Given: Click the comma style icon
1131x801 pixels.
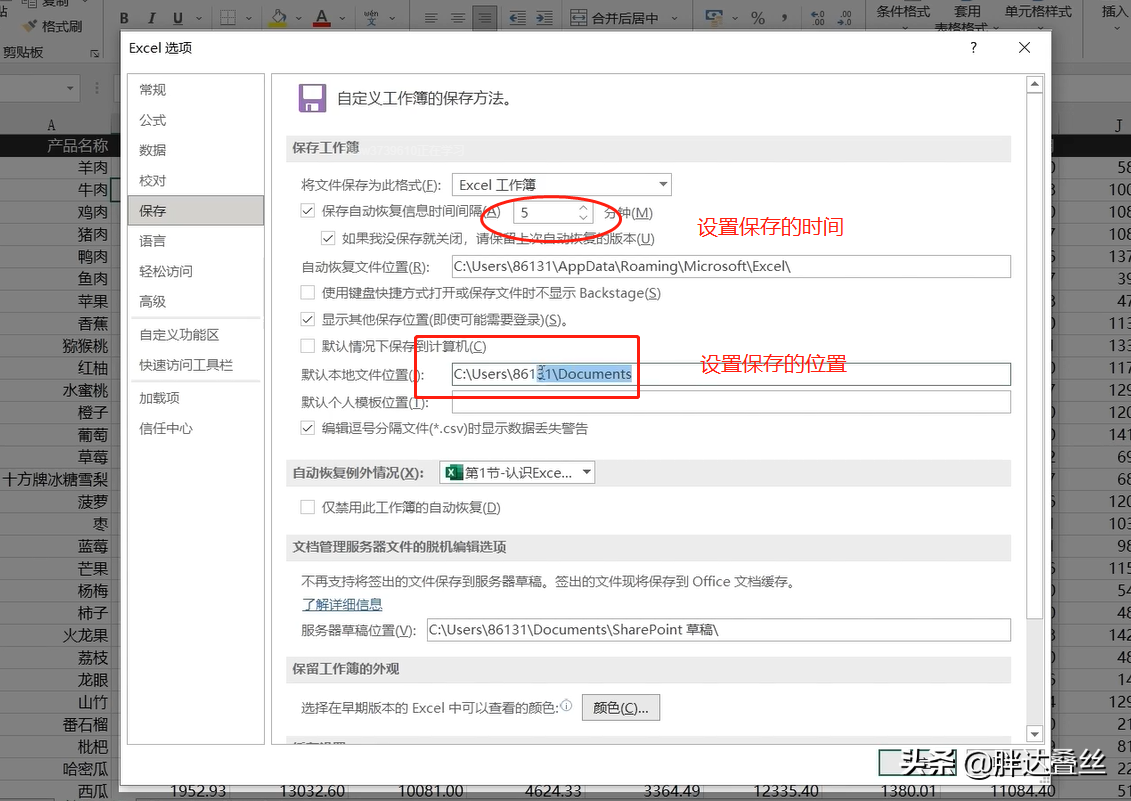Looking at the screenshot, I should pos(785,18).
